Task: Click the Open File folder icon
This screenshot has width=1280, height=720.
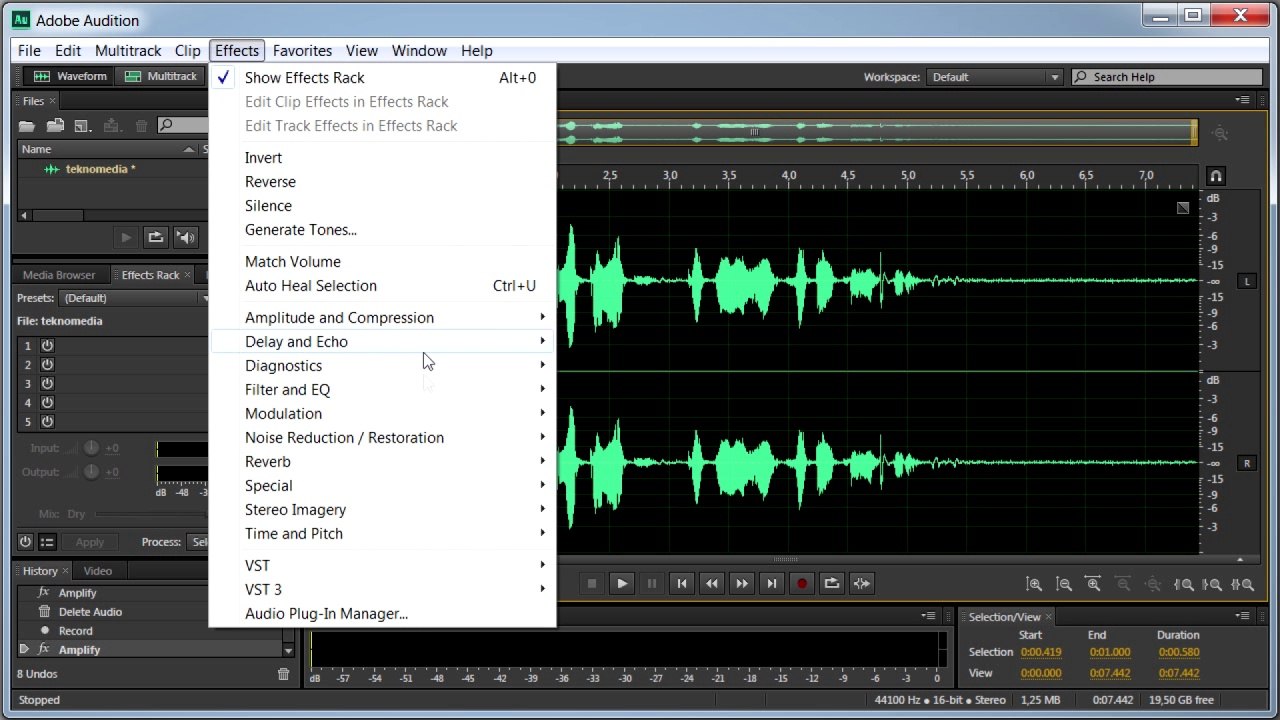Action: (x=27, y=125)
